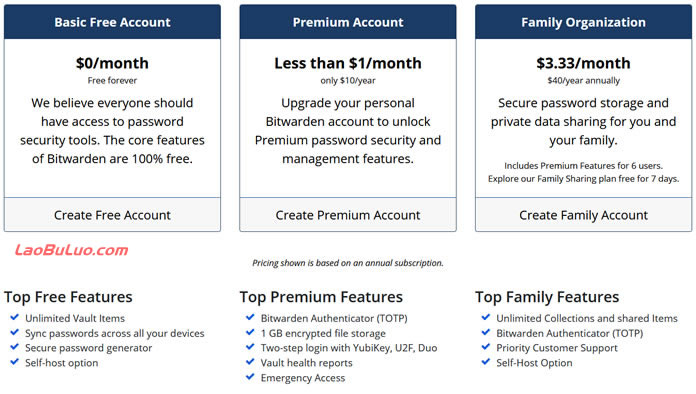
Task: Click the Top Family Features heading
Action: tap(547, 297)
